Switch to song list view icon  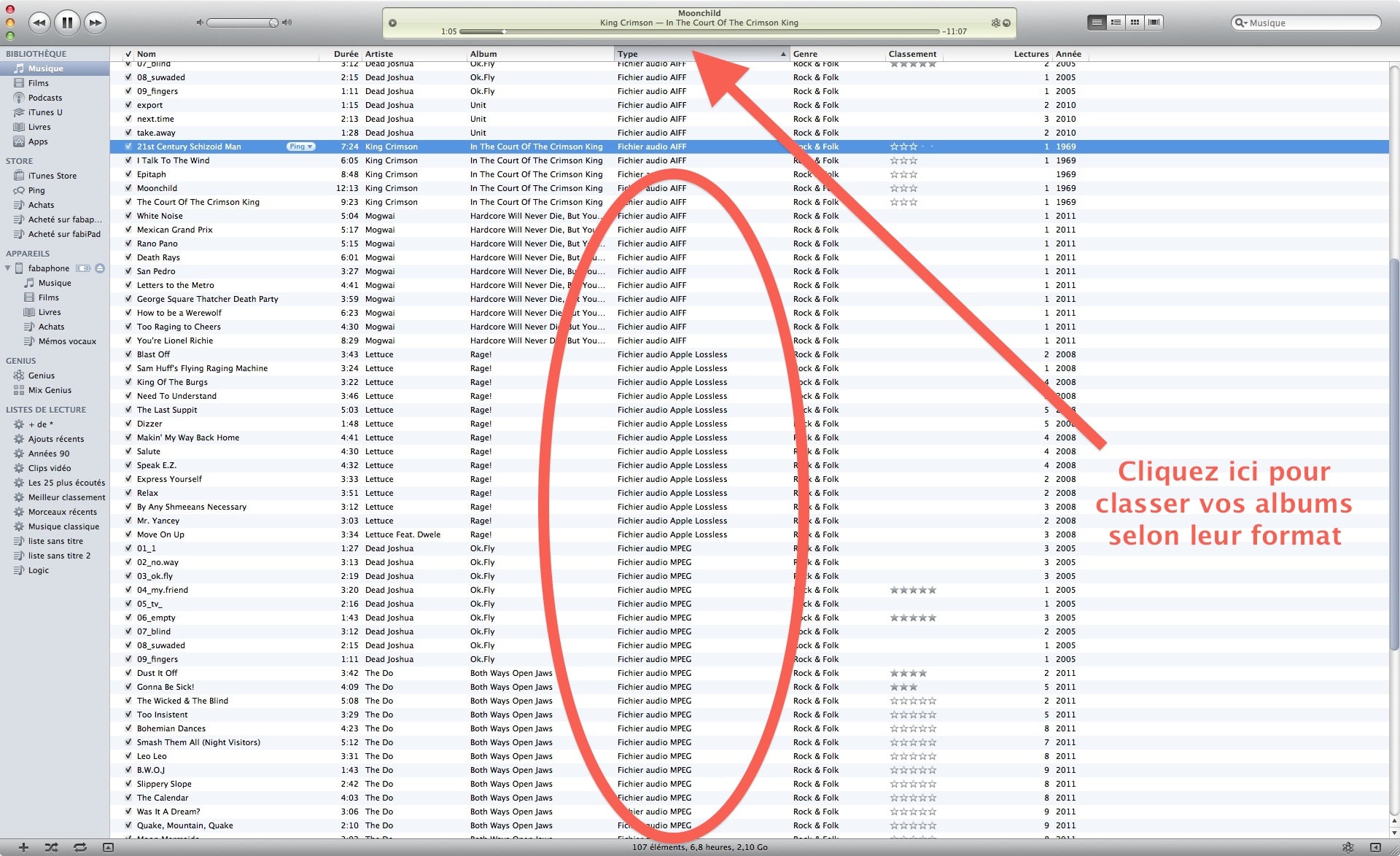point(1097,23)
